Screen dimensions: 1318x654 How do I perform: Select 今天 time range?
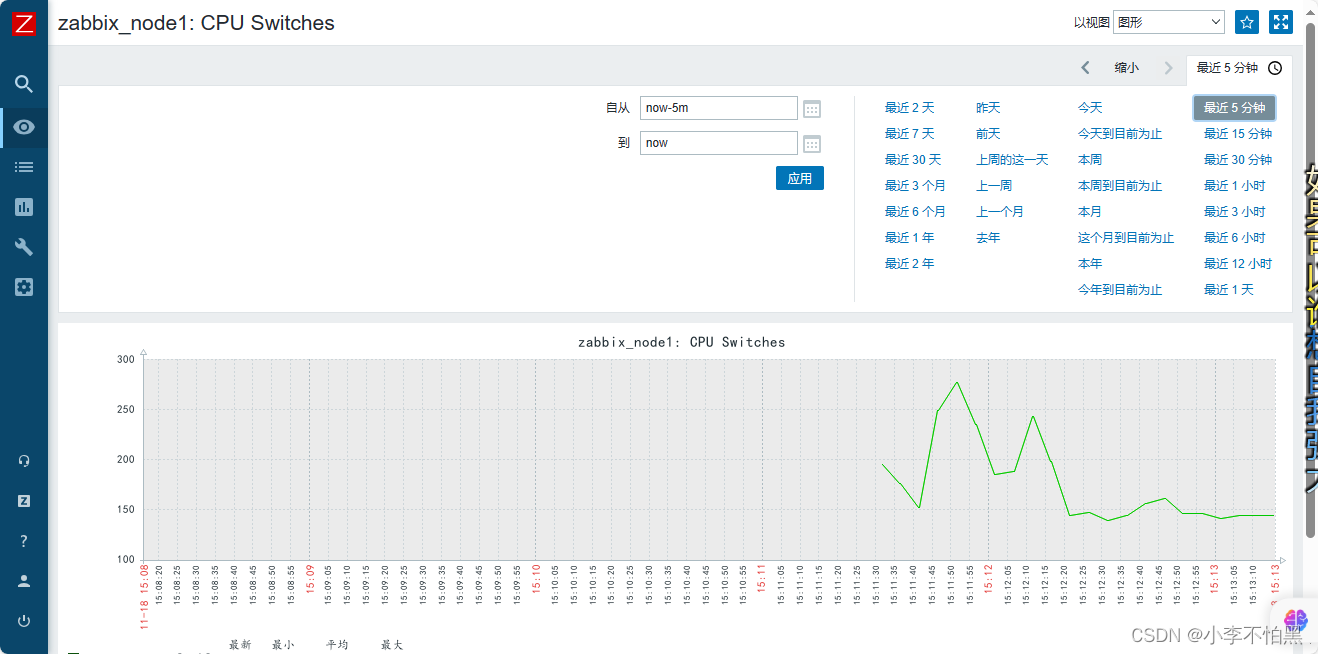tap(1090, 108)
